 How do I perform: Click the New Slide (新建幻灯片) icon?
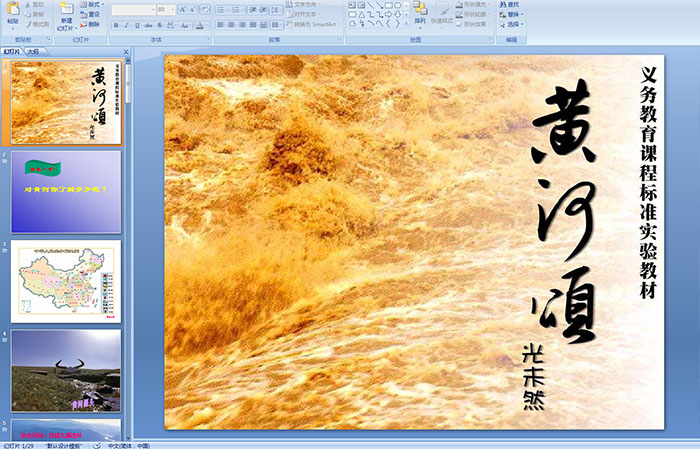67,8
